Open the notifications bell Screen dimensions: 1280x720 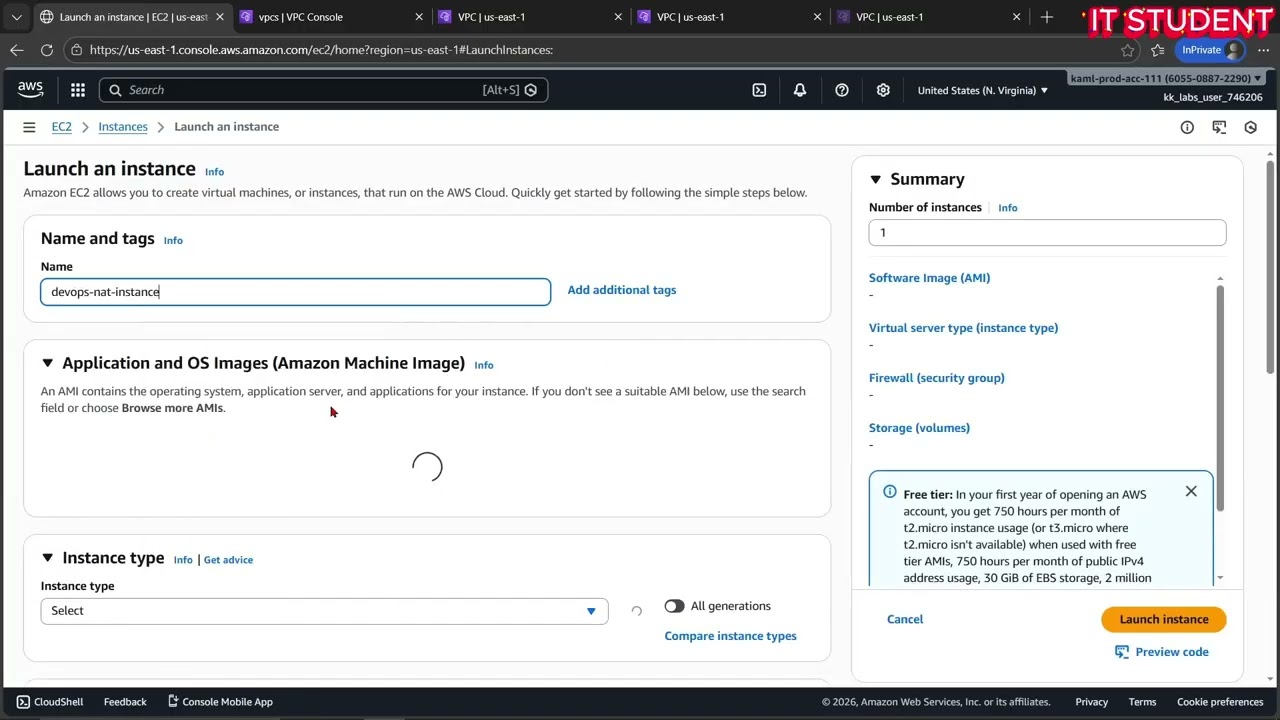[800, 90]
